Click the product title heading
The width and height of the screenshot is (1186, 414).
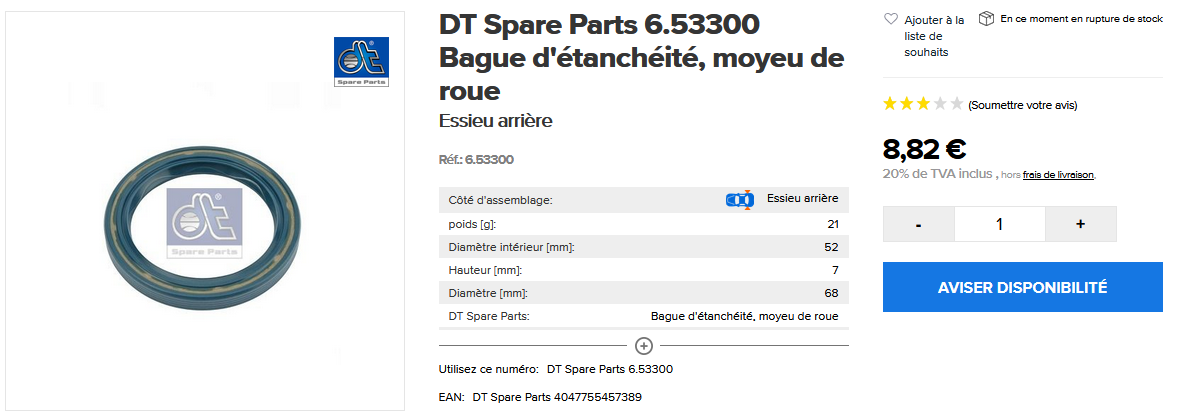[x=641, y=57]
